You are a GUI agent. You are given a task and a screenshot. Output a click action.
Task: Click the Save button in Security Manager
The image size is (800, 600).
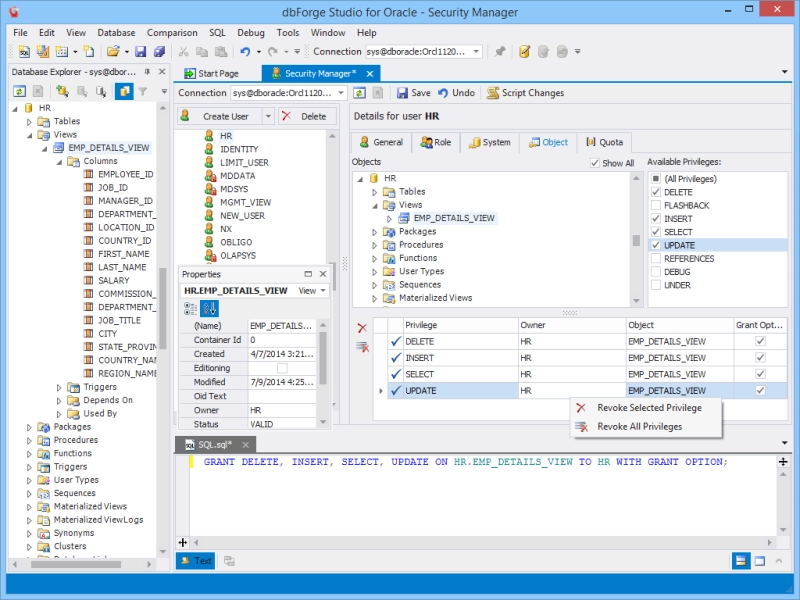pyautogui.click(x=414, y=93)
